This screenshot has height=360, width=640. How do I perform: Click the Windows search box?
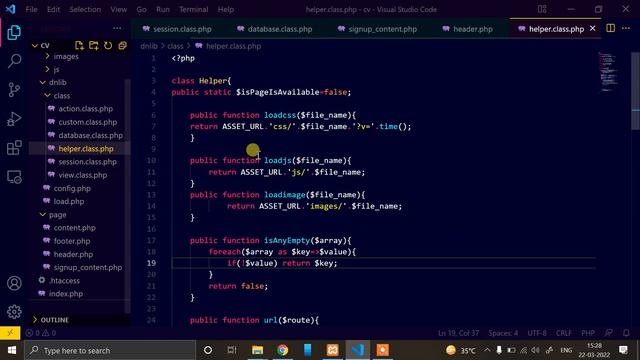click(x=110, y=350)
